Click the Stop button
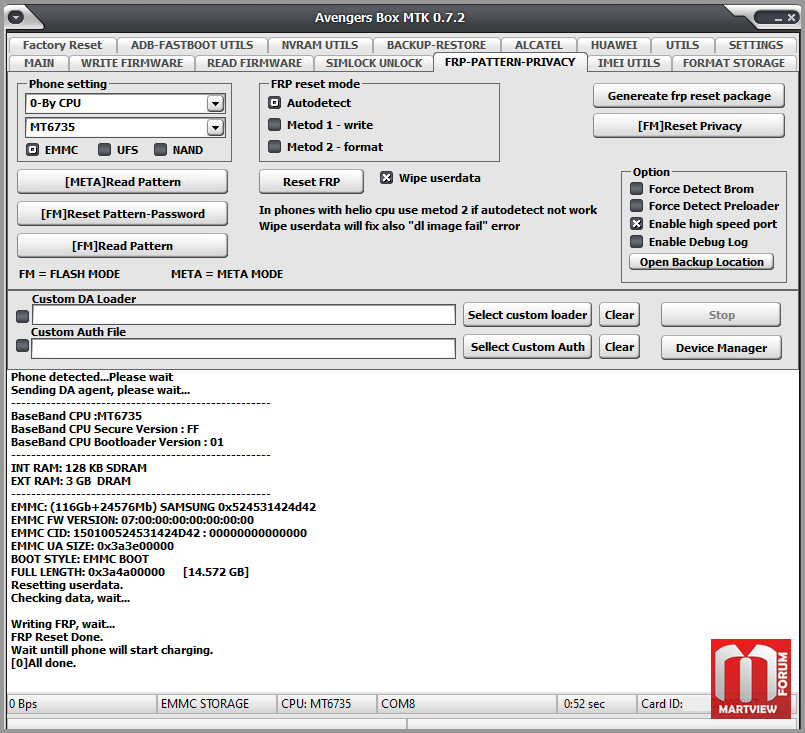Image resolution: width=805 pixels, height=733 pixels. (x=721, y=315)
